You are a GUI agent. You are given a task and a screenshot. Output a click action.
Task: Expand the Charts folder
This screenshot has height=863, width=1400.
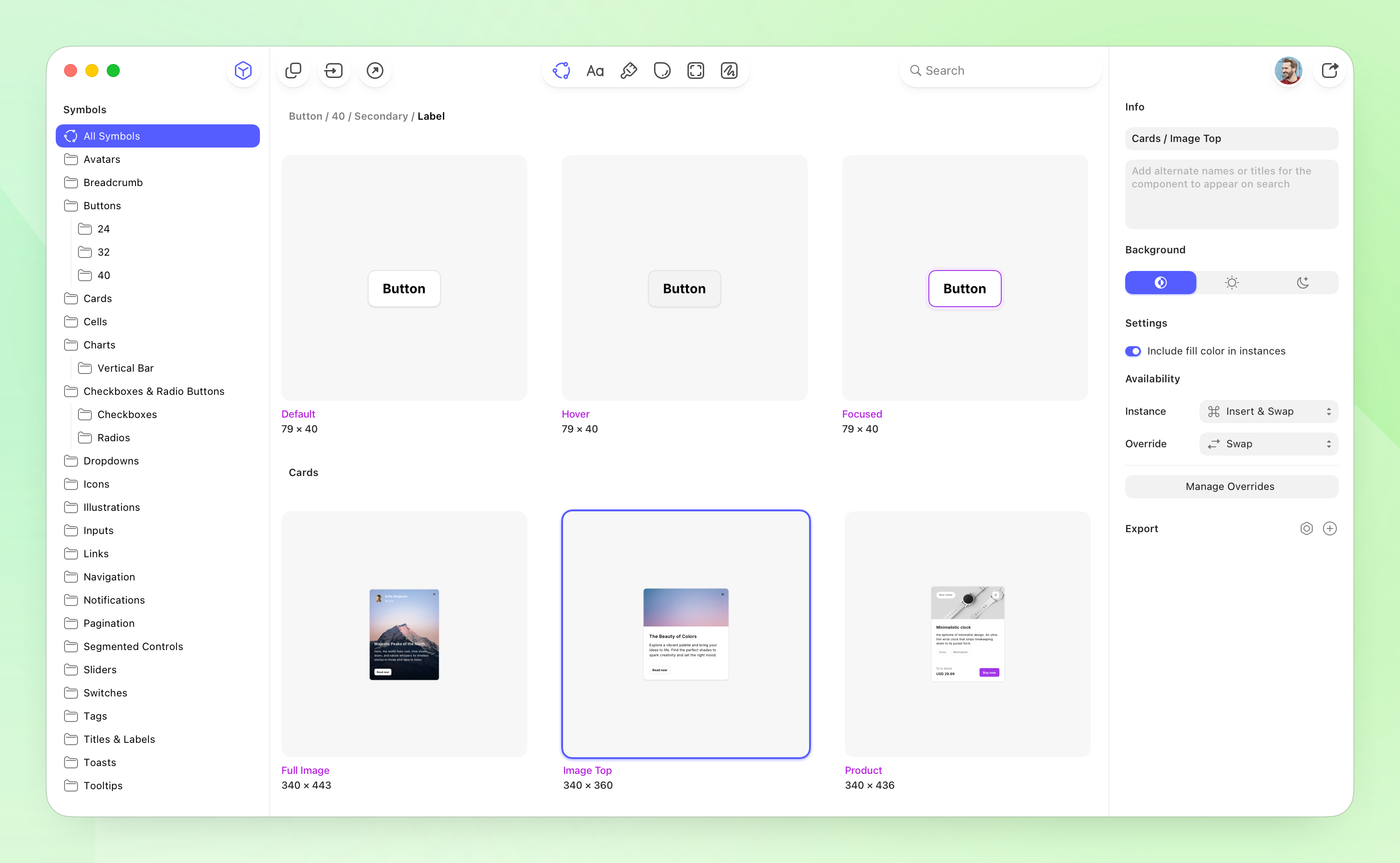click(157, 345)
